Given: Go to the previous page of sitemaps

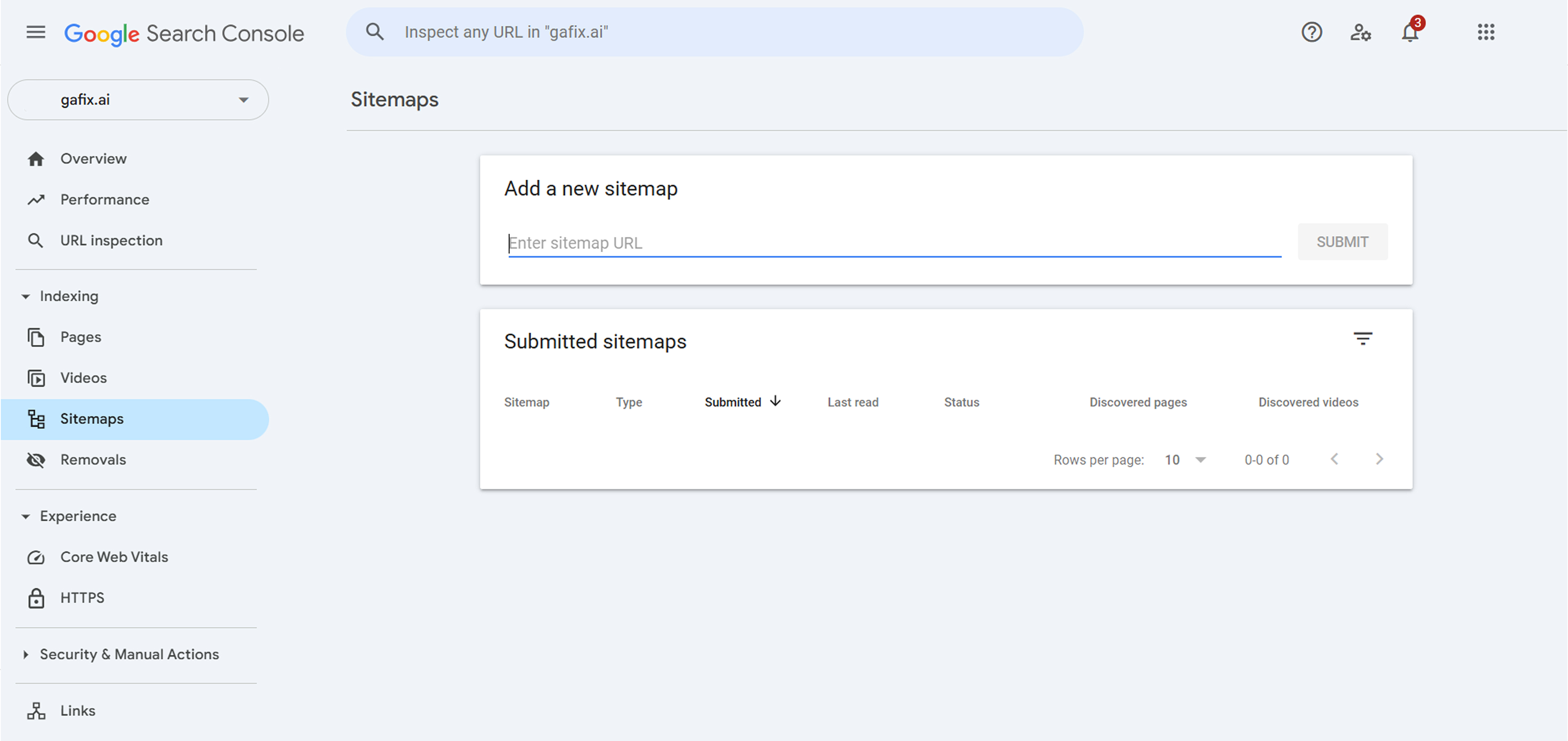Looking at the screenshot, I should click(x=1334, y=459).
